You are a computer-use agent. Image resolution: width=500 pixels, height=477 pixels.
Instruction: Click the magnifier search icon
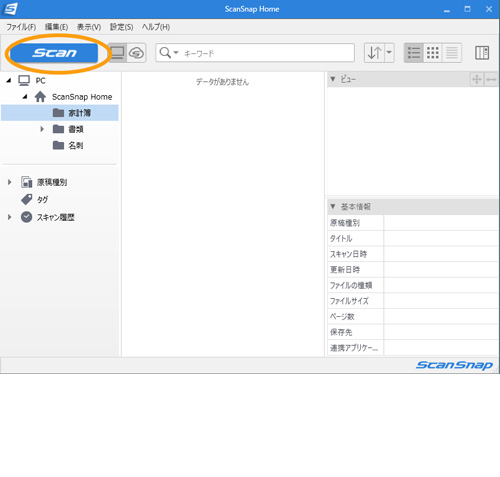coord(165,53)
